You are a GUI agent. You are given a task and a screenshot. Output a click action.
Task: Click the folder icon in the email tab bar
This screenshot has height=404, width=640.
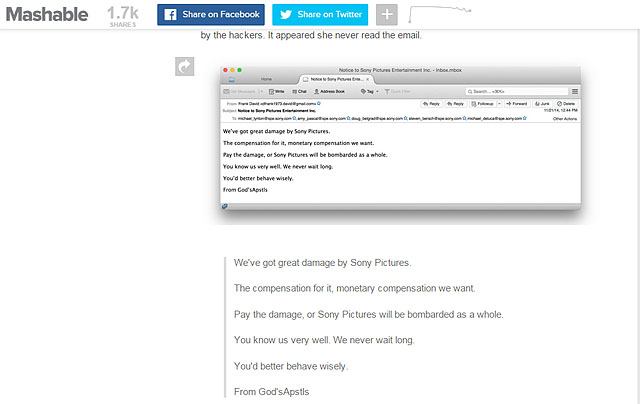click(231, 80)
